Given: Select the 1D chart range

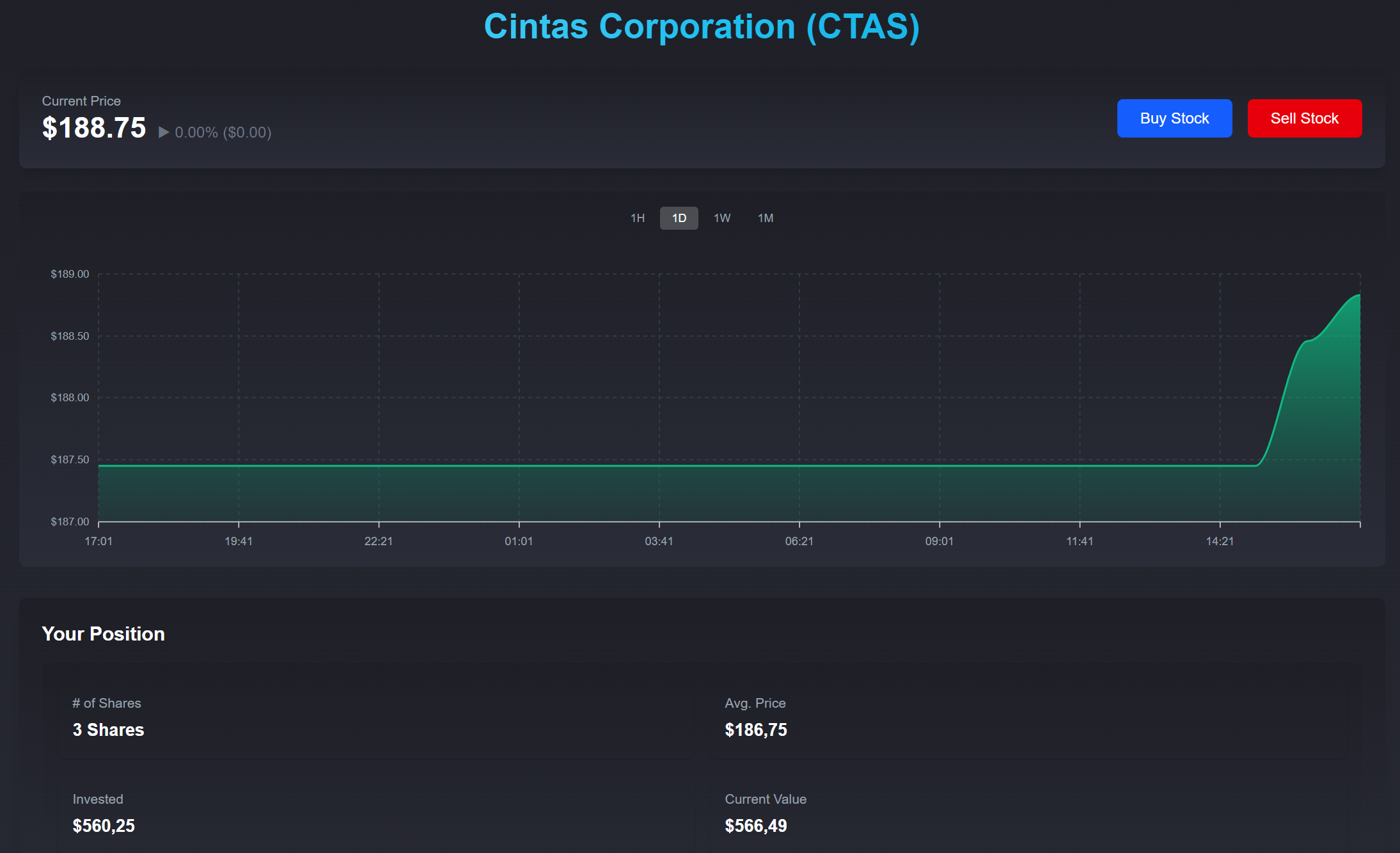Looking at the screenshot, I should click(x=679, y=218).
